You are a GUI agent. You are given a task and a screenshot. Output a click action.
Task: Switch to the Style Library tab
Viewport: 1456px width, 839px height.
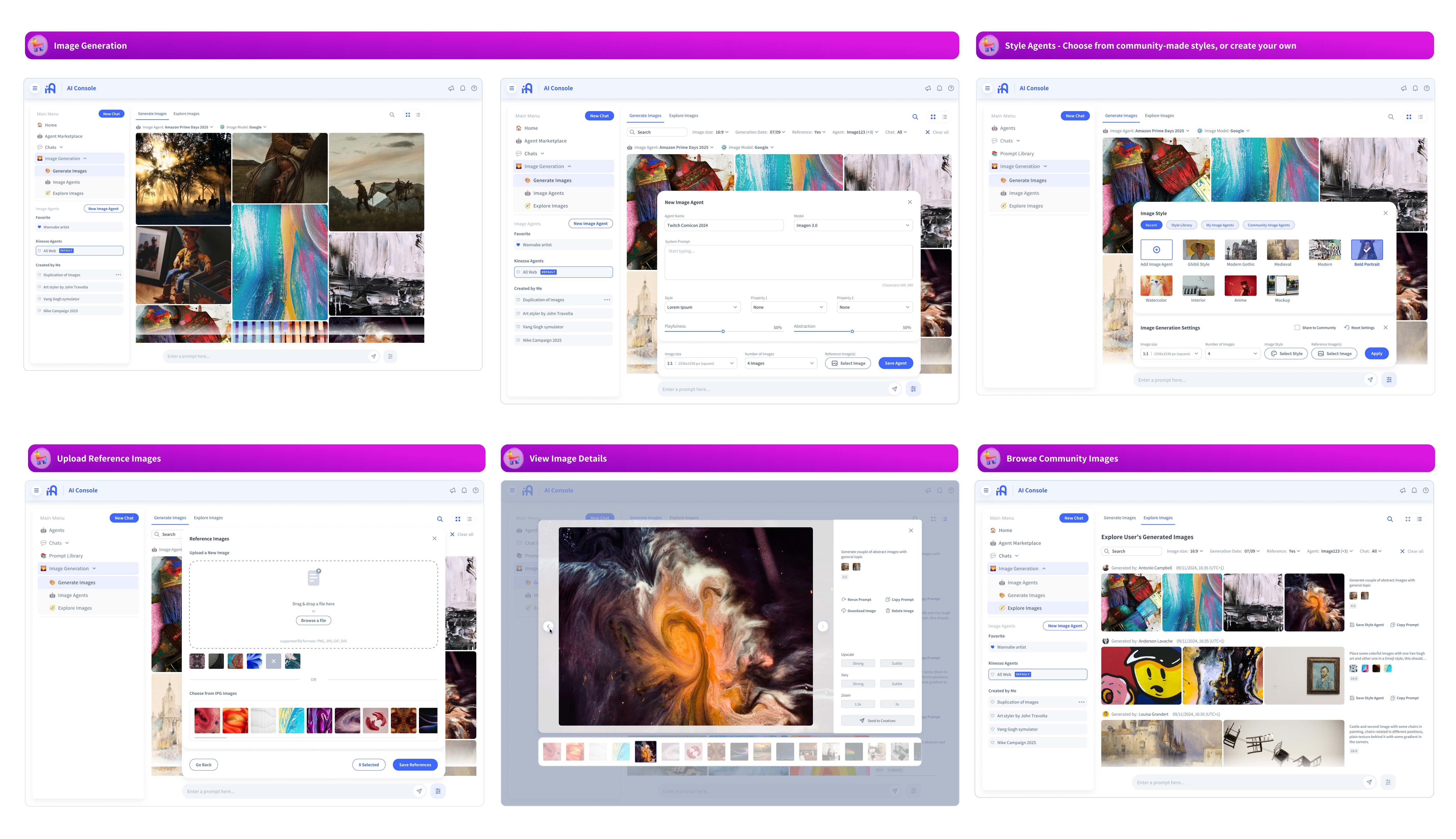click(1181, 225)
